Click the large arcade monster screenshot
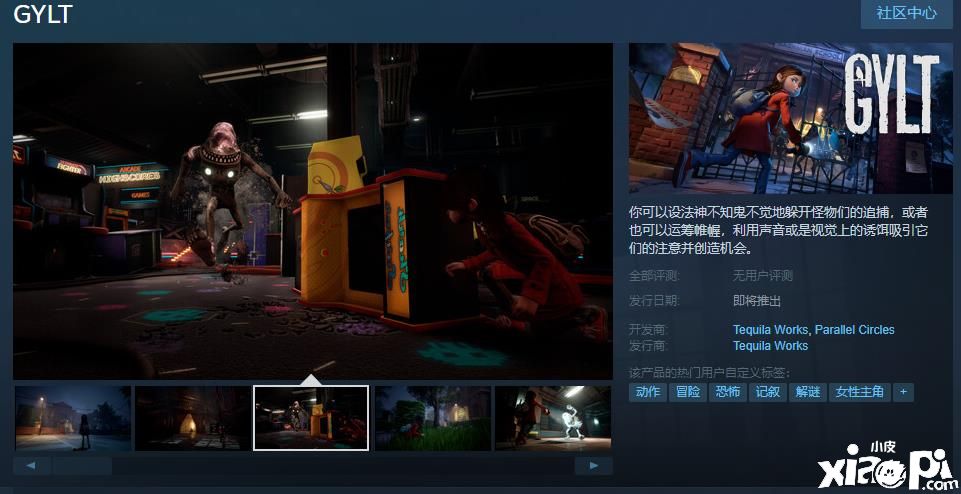This screenshot has height=494, width=961. [x=313, y=211]
